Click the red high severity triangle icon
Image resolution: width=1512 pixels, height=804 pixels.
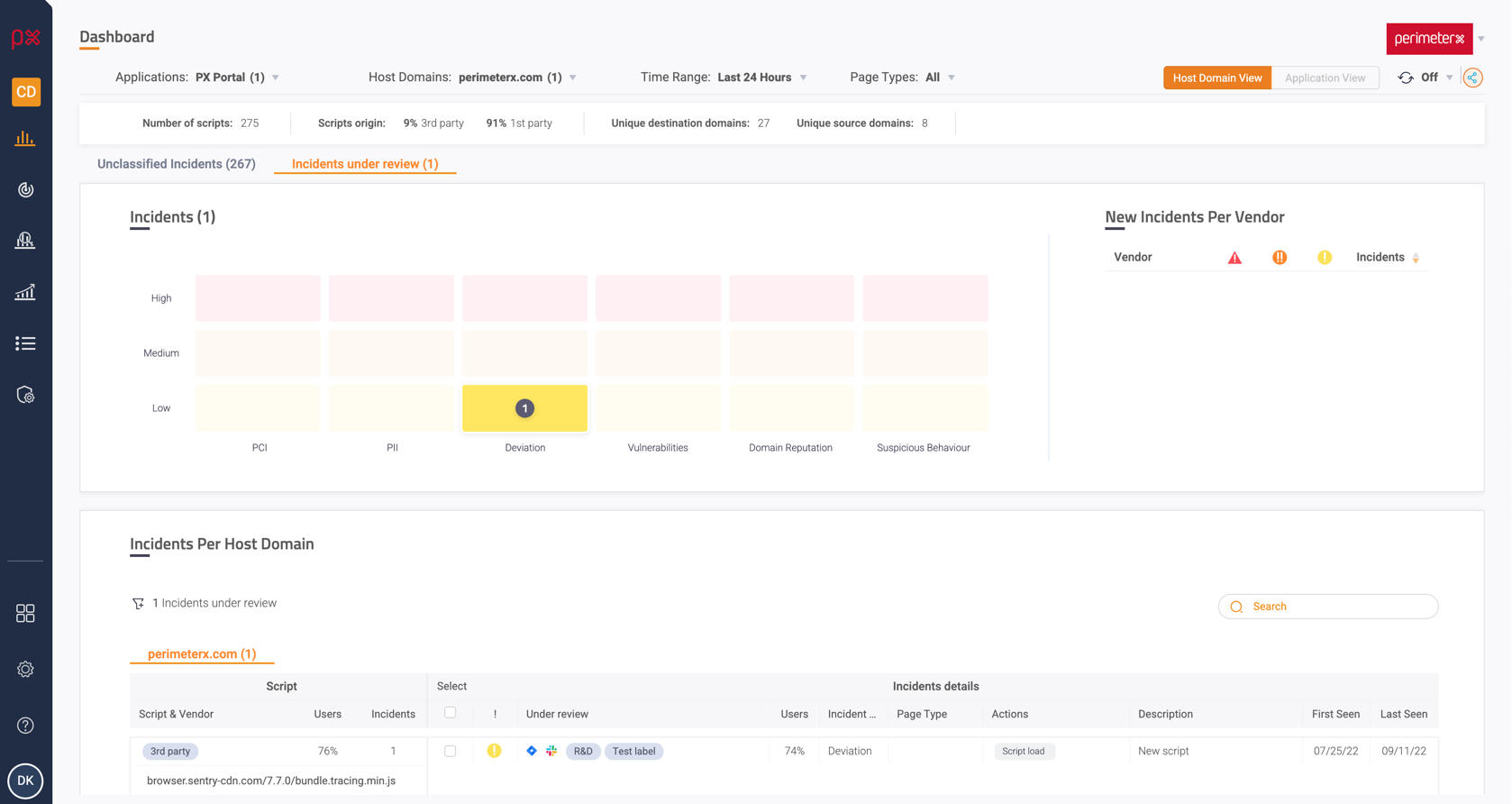[1234, 258]
